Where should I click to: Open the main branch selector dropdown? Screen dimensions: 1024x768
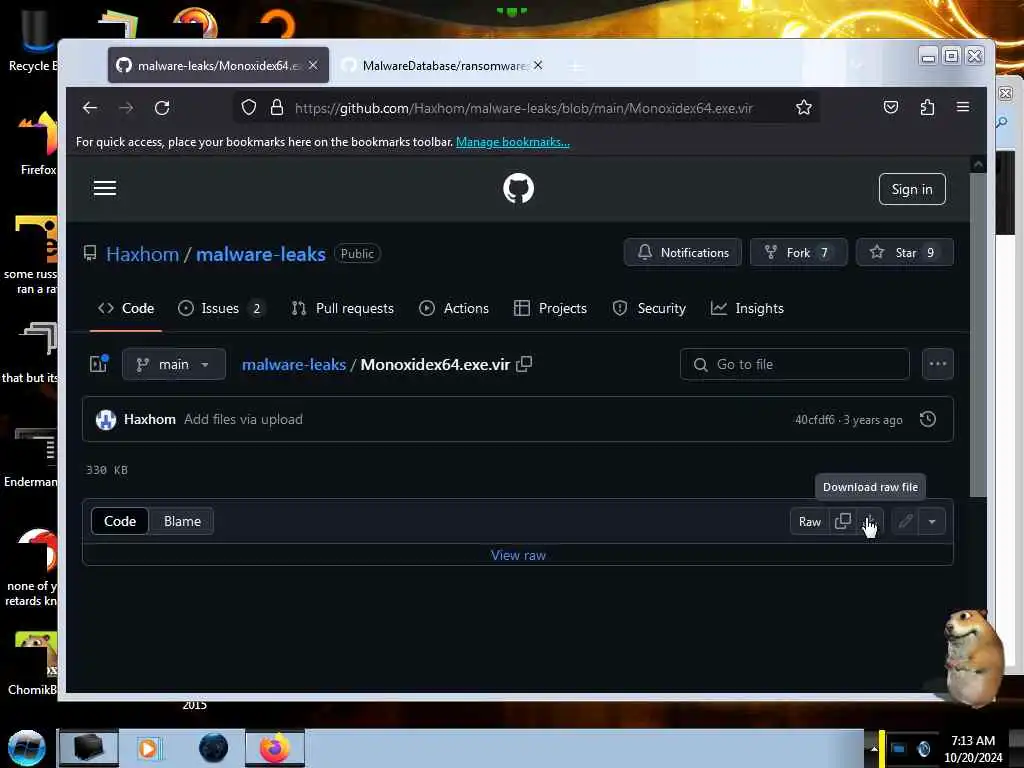pos(174,364)
